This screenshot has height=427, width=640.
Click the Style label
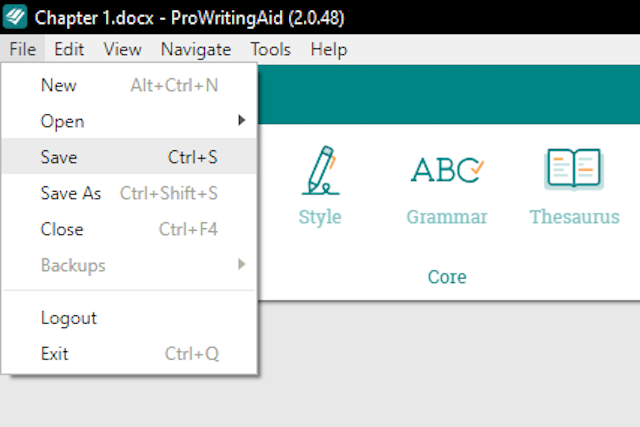[320, 217]
